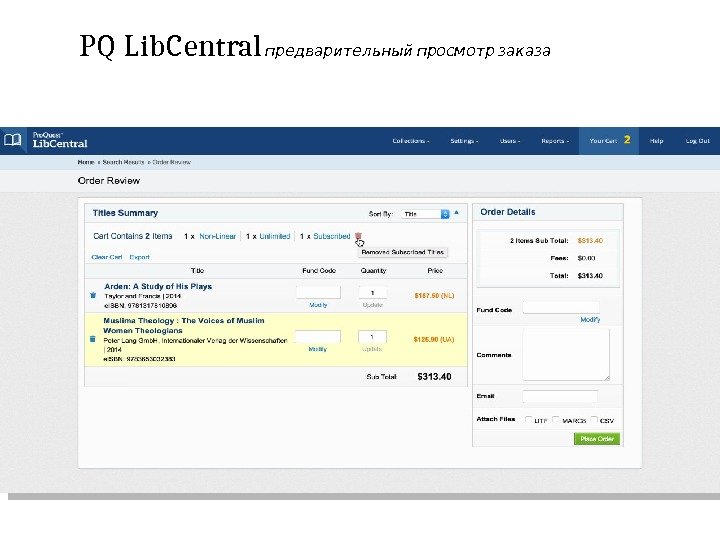Click Update under Muslima Theology quantity
The image size is (720, 540).
coord(372,349)
